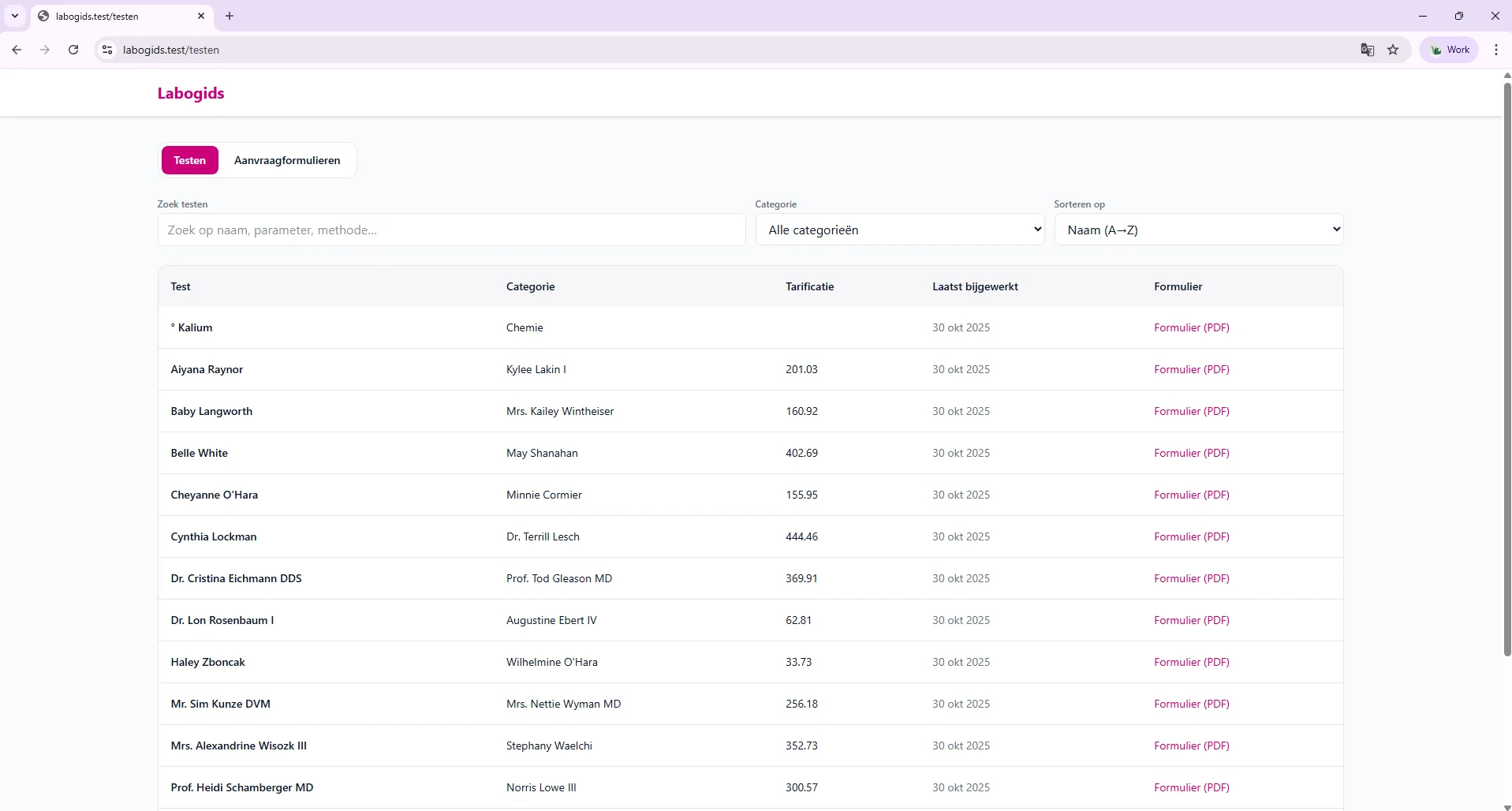This screenshot has width=1512, height=811.
Task: Open the Sorteren op dropdown
Action: pos(1198,230)
